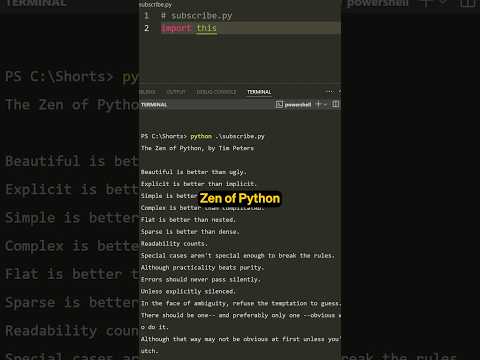
Task: Open the TERMINAL panel tab
Action: tap(259, 92)
